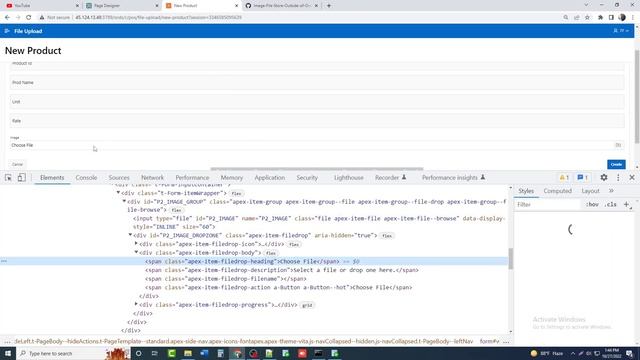
Task: Expand the apex-item-filedrop-progress div node
Action: coord(136,304)
